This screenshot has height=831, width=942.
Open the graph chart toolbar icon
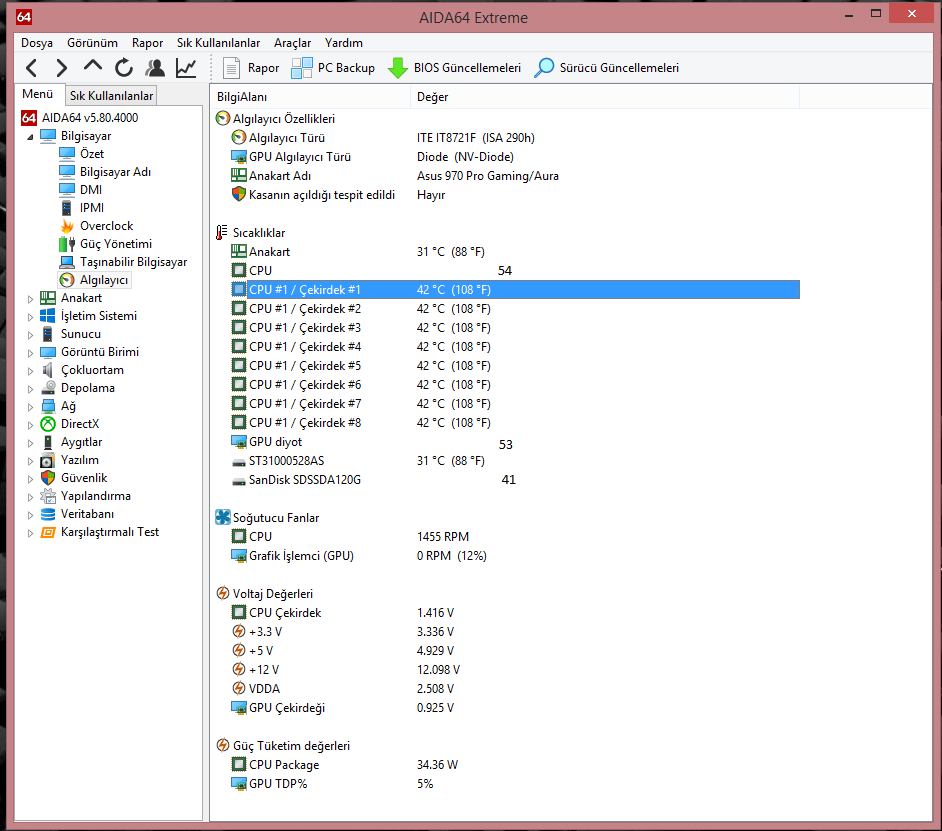(x=186, y=68)
